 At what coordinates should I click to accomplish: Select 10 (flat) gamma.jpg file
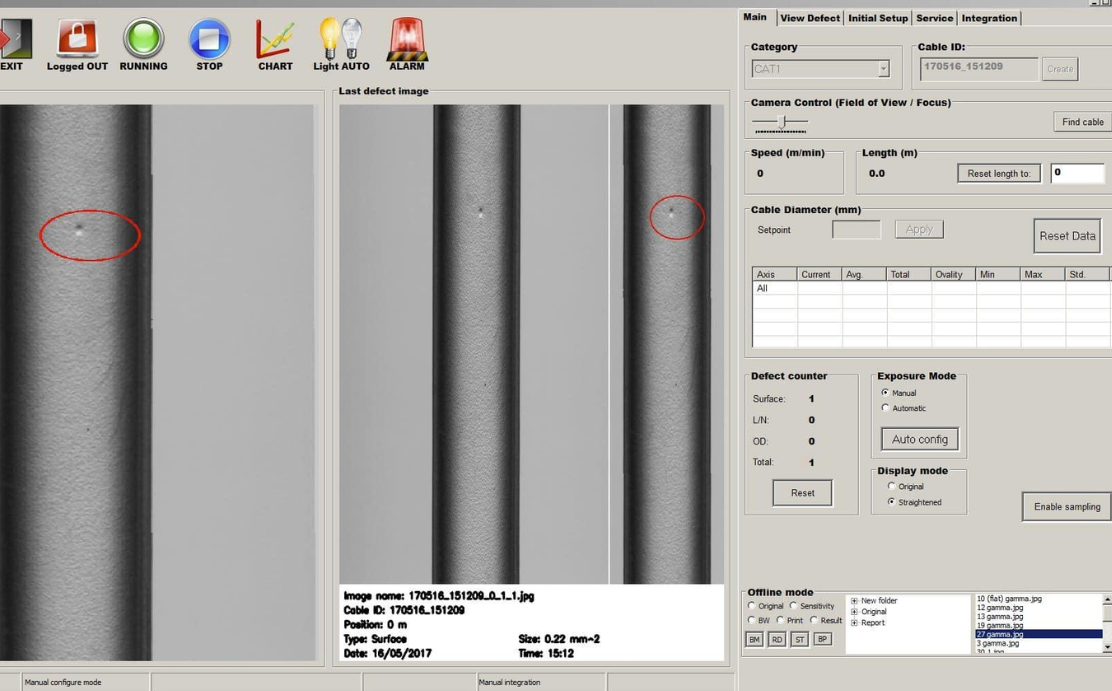click(1009, 599)
